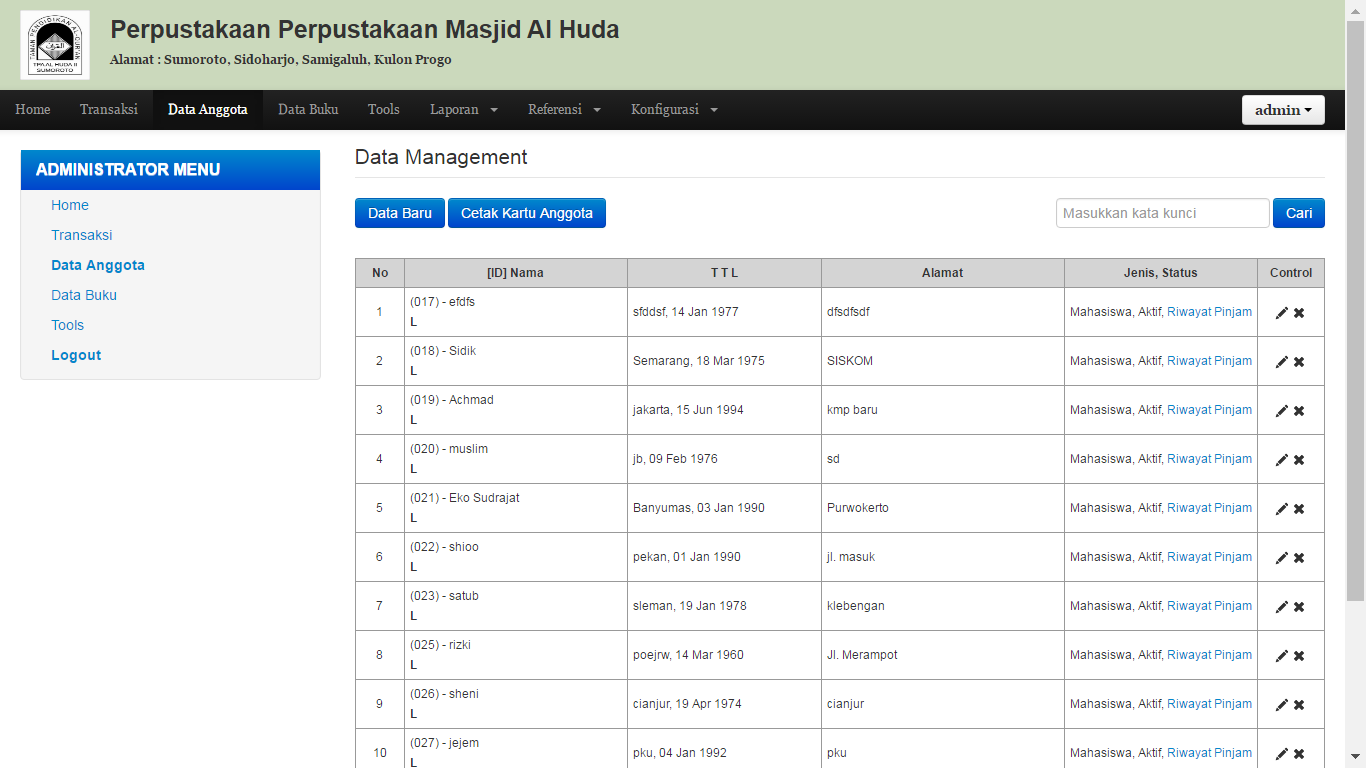Viewport: 1366px width, 768px height.
Task: Open Riwayat Pinjam link for sheni
Action: pos(1209,704)
